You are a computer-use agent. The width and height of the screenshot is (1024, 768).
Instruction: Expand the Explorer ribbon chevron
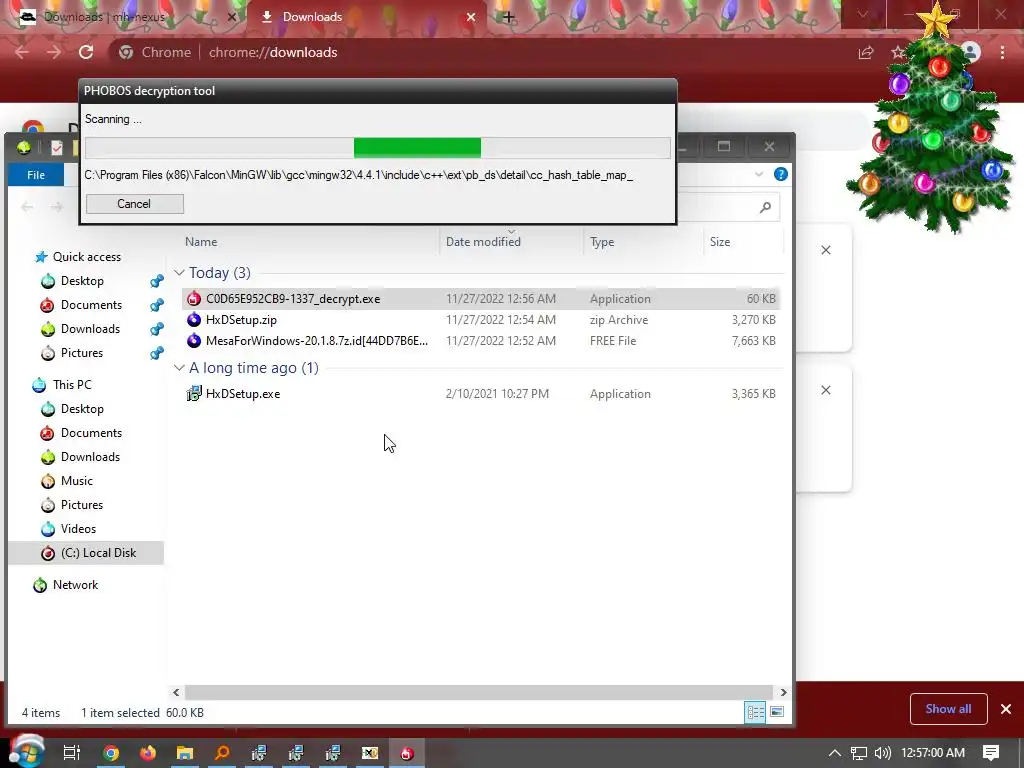759,174
